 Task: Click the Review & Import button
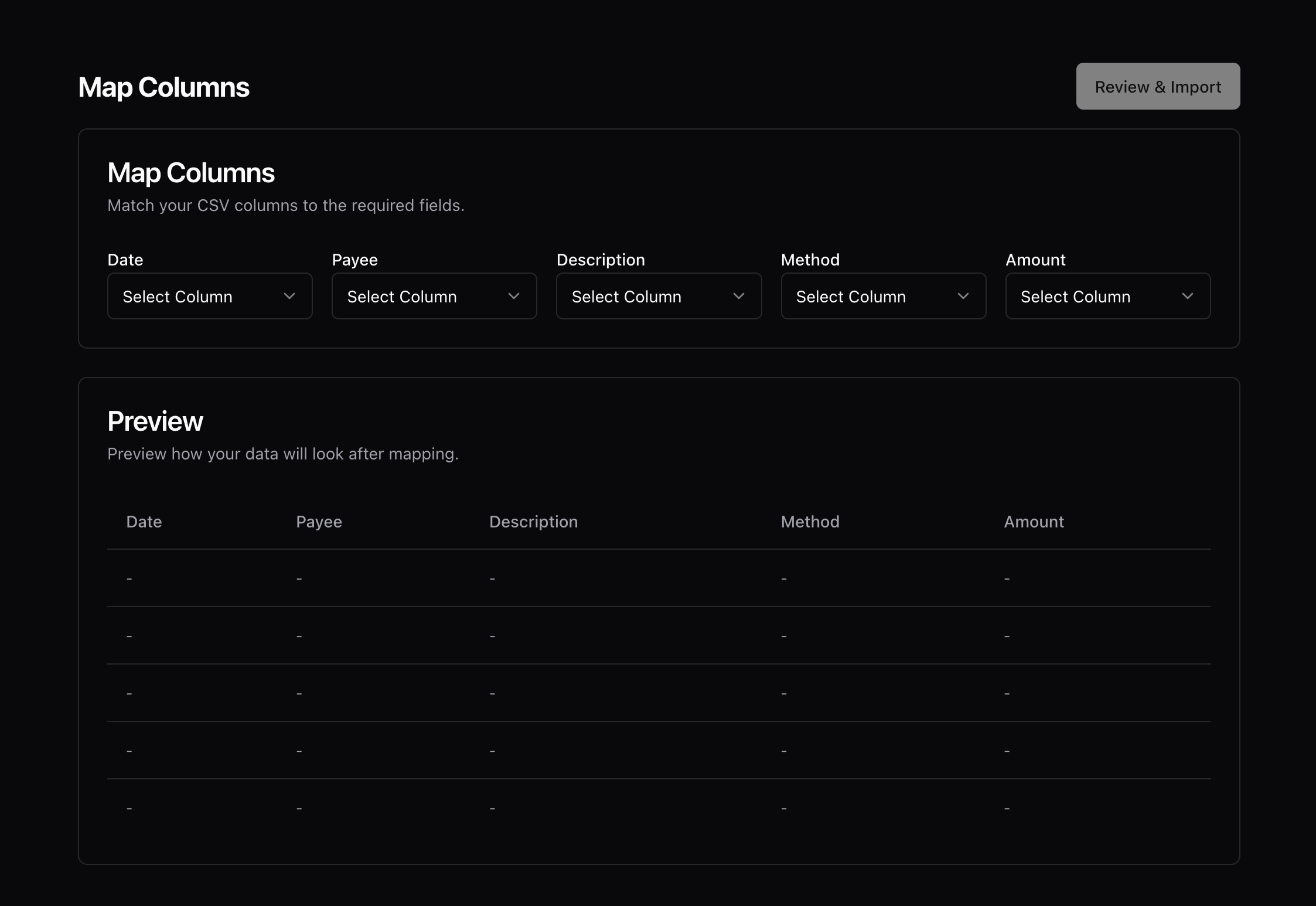click(1158, 87)
